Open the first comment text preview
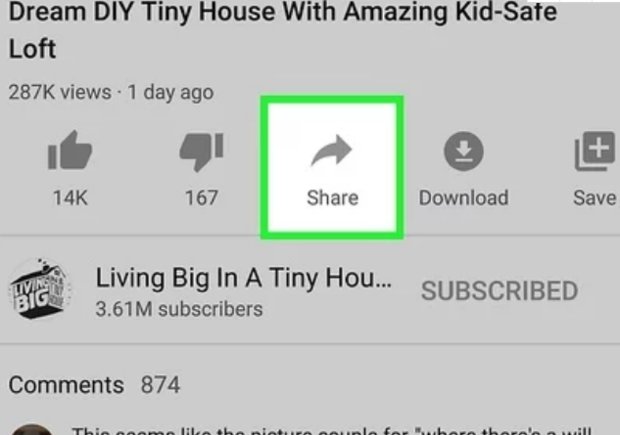 [332, 431]
